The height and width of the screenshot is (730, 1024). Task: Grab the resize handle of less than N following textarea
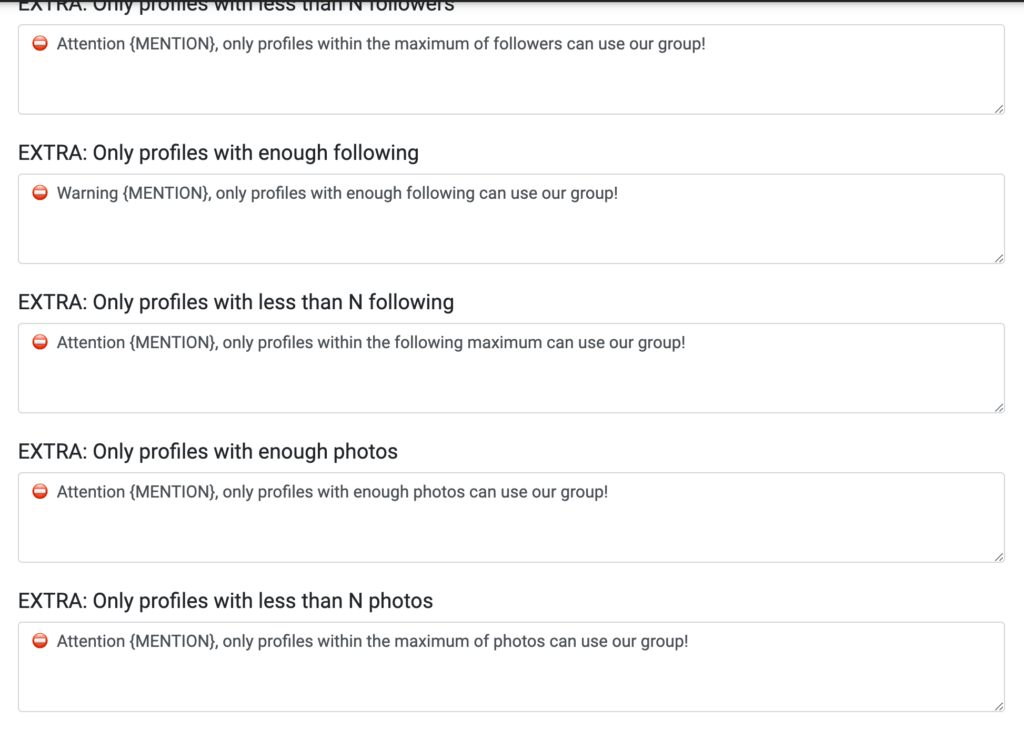[999, 407]
